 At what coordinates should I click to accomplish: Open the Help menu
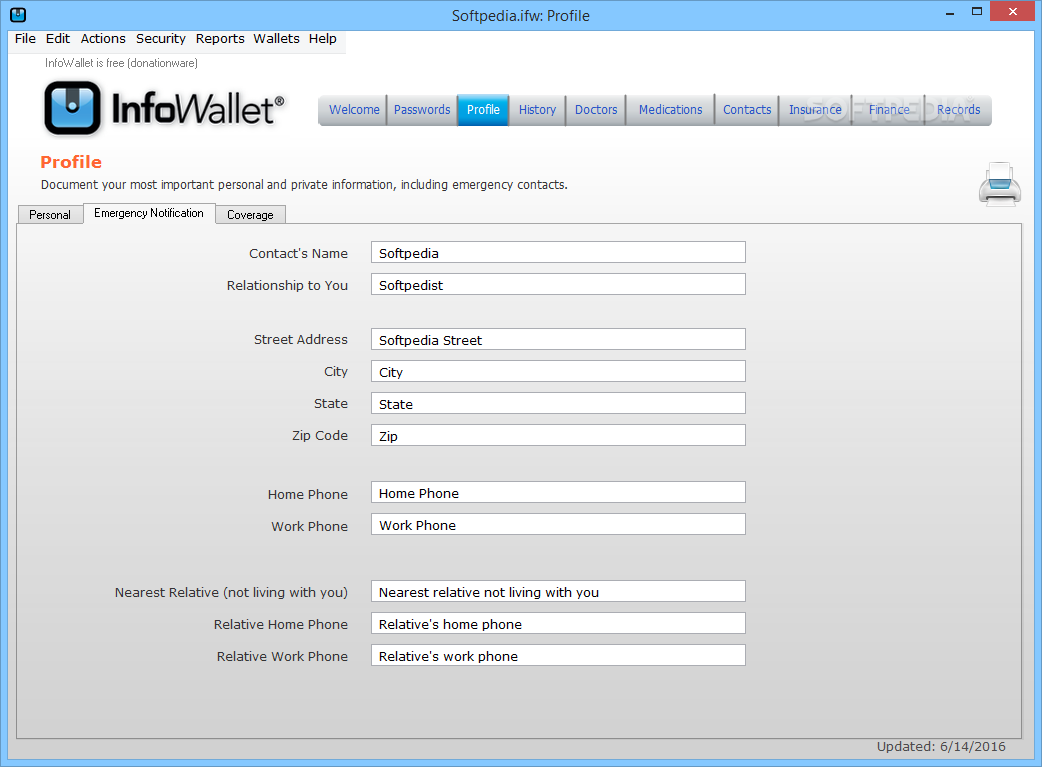322,39
